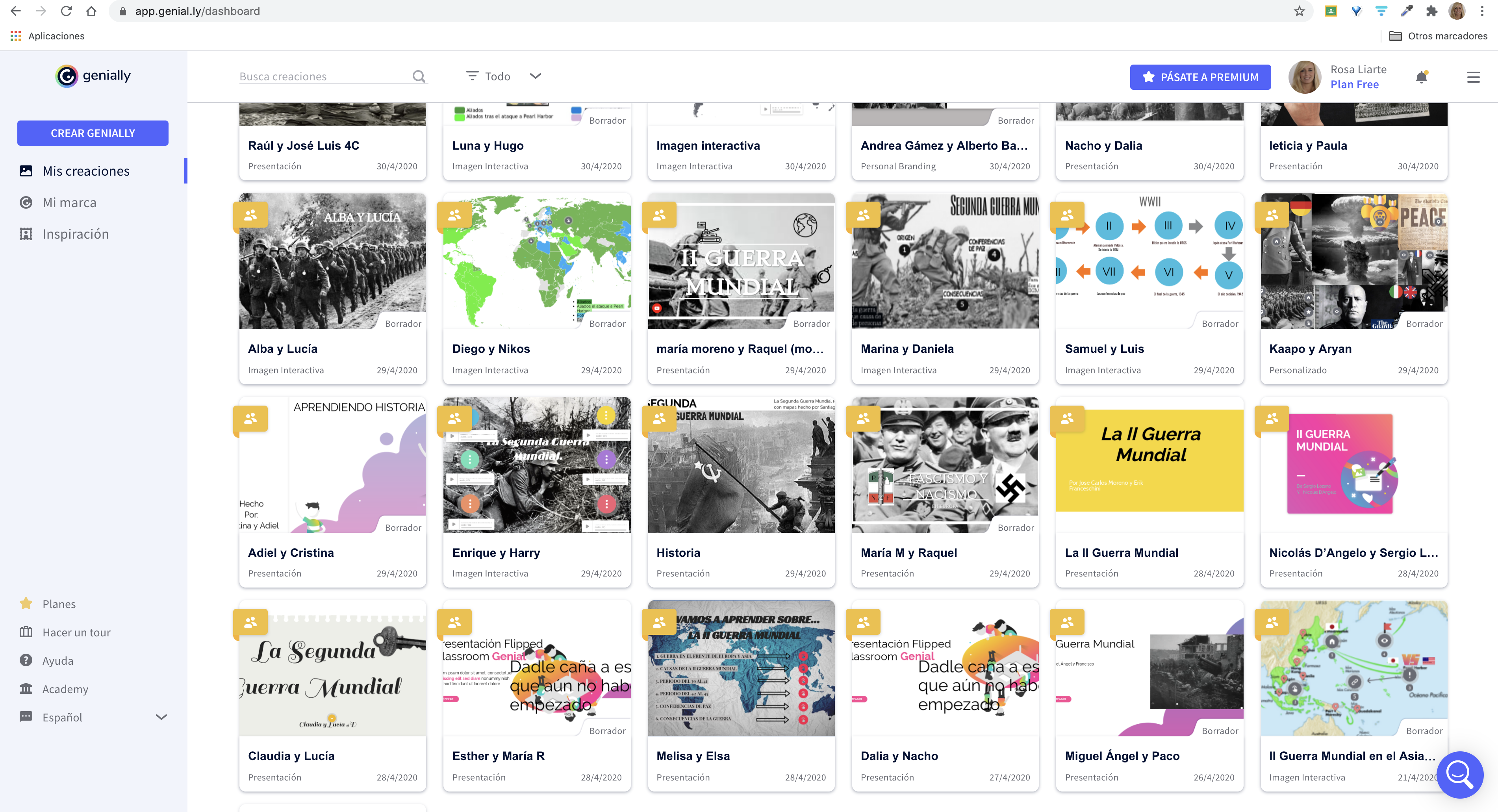Open the hamburger menu at top right
1498x812 pixels.
click(1472, 77)
